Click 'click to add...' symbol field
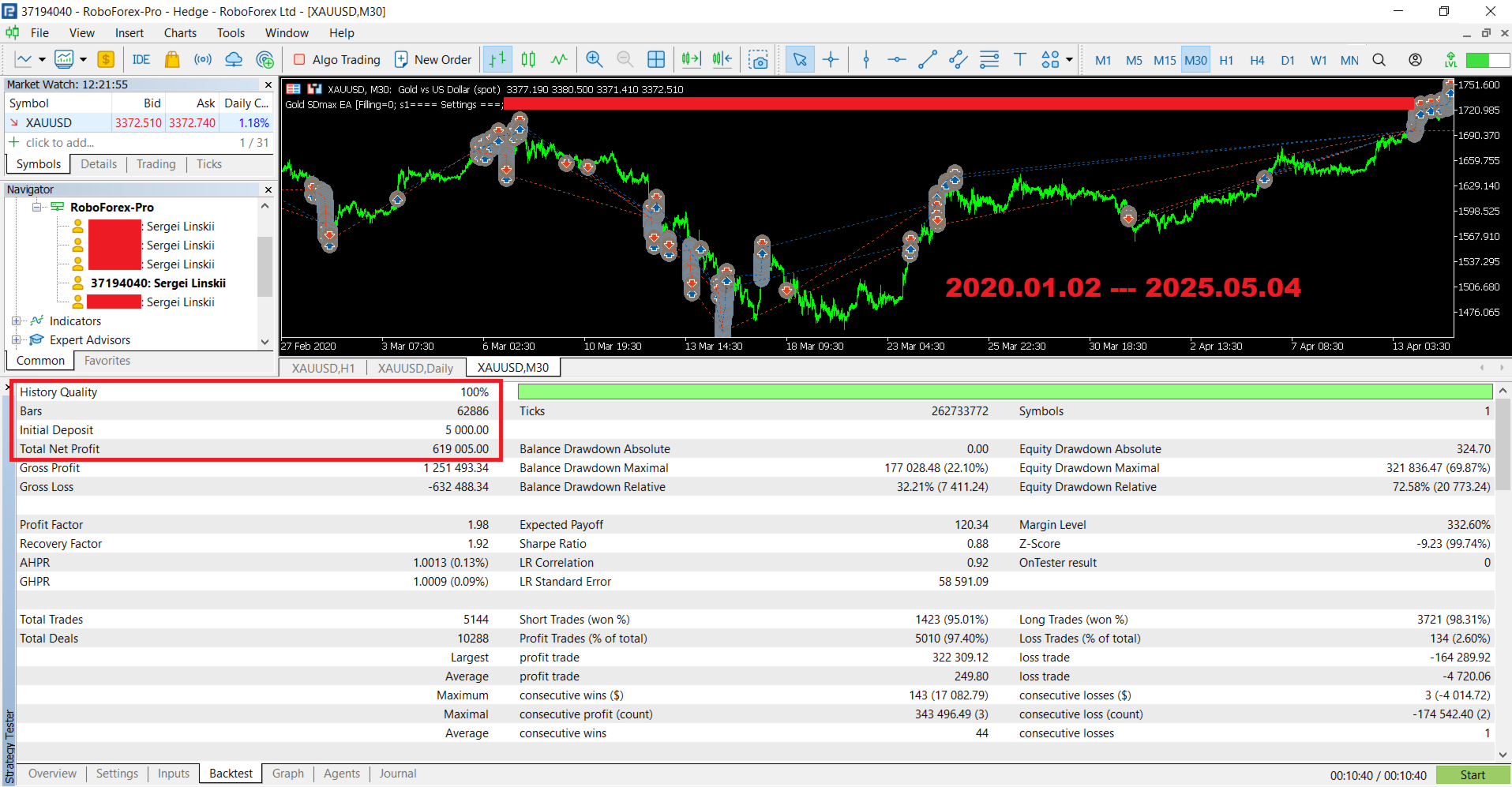 60,143
